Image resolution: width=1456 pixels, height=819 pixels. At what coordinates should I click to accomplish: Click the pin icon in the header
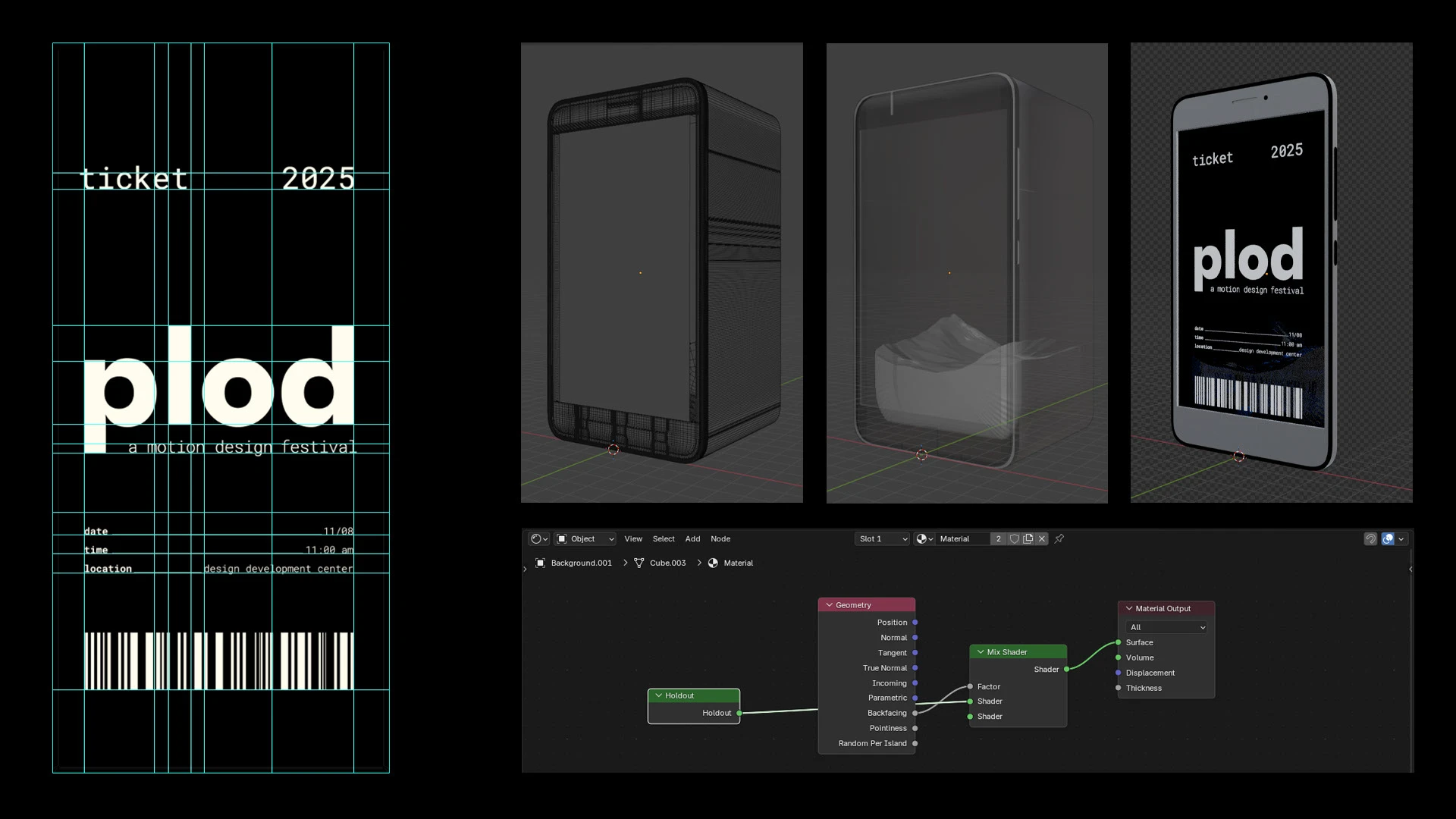[1059, 538]
